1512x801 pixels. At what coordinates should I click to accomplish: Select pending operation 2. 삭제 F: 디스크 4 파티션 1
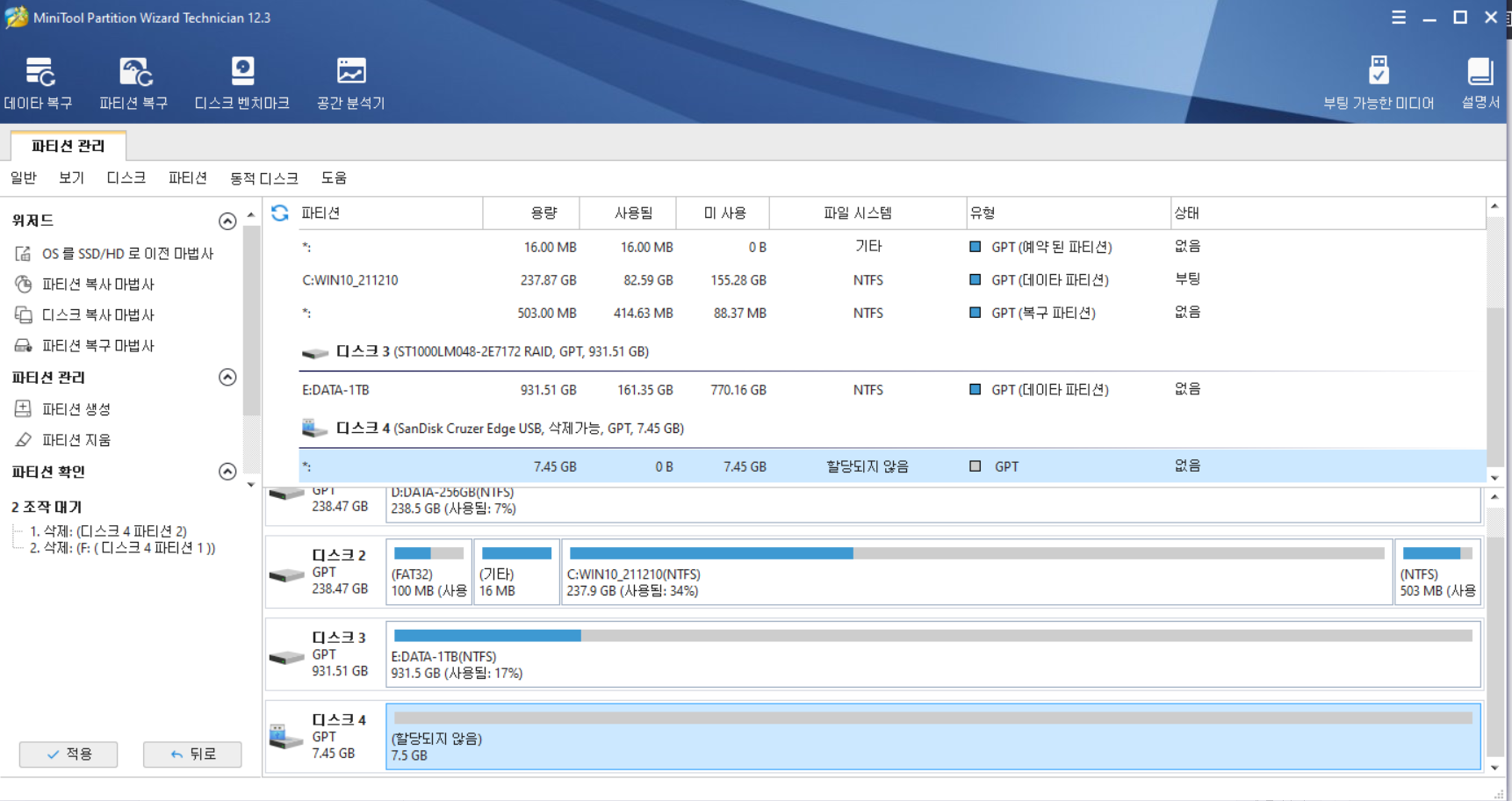[122, 548]
